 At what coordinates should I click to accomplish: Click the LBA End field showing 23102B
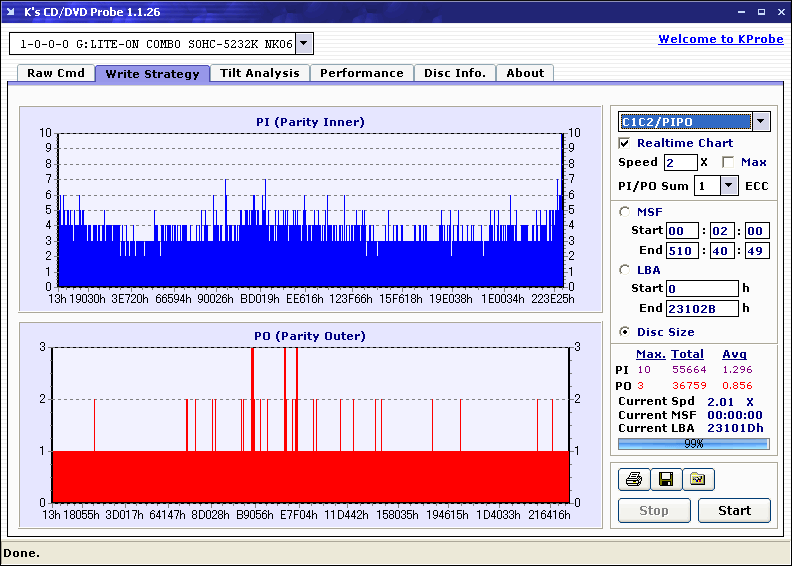[x=702, y=308]
